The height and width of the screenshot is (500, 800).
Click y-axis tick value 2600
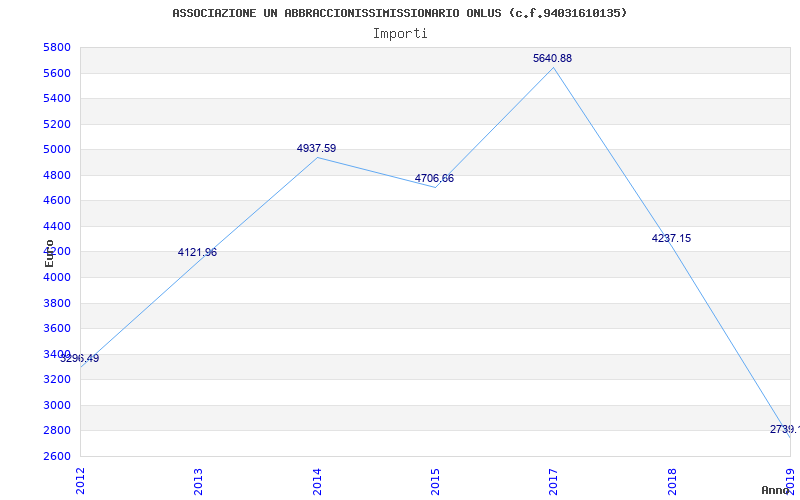[x=57, y=456]
